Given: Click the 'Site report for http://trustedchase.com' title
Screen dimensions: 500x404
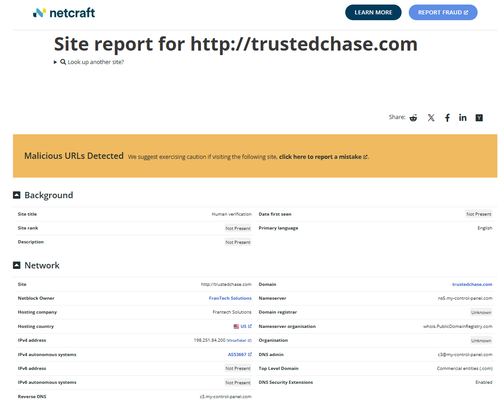Looking at the screenshot, I should click(x=236, y=44).
